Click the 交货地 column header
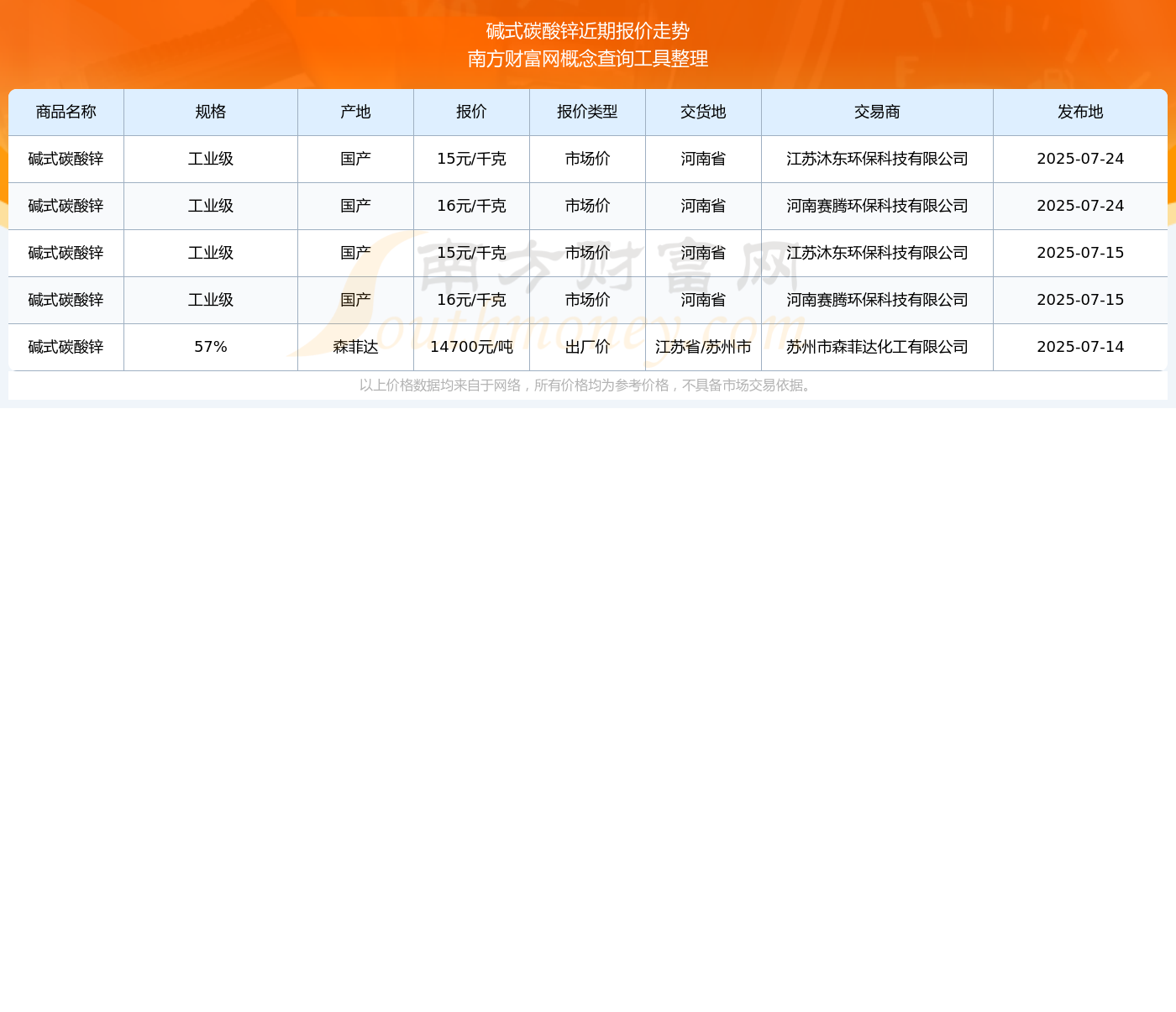The image size is (1176, 1012). tap(704, 112)
